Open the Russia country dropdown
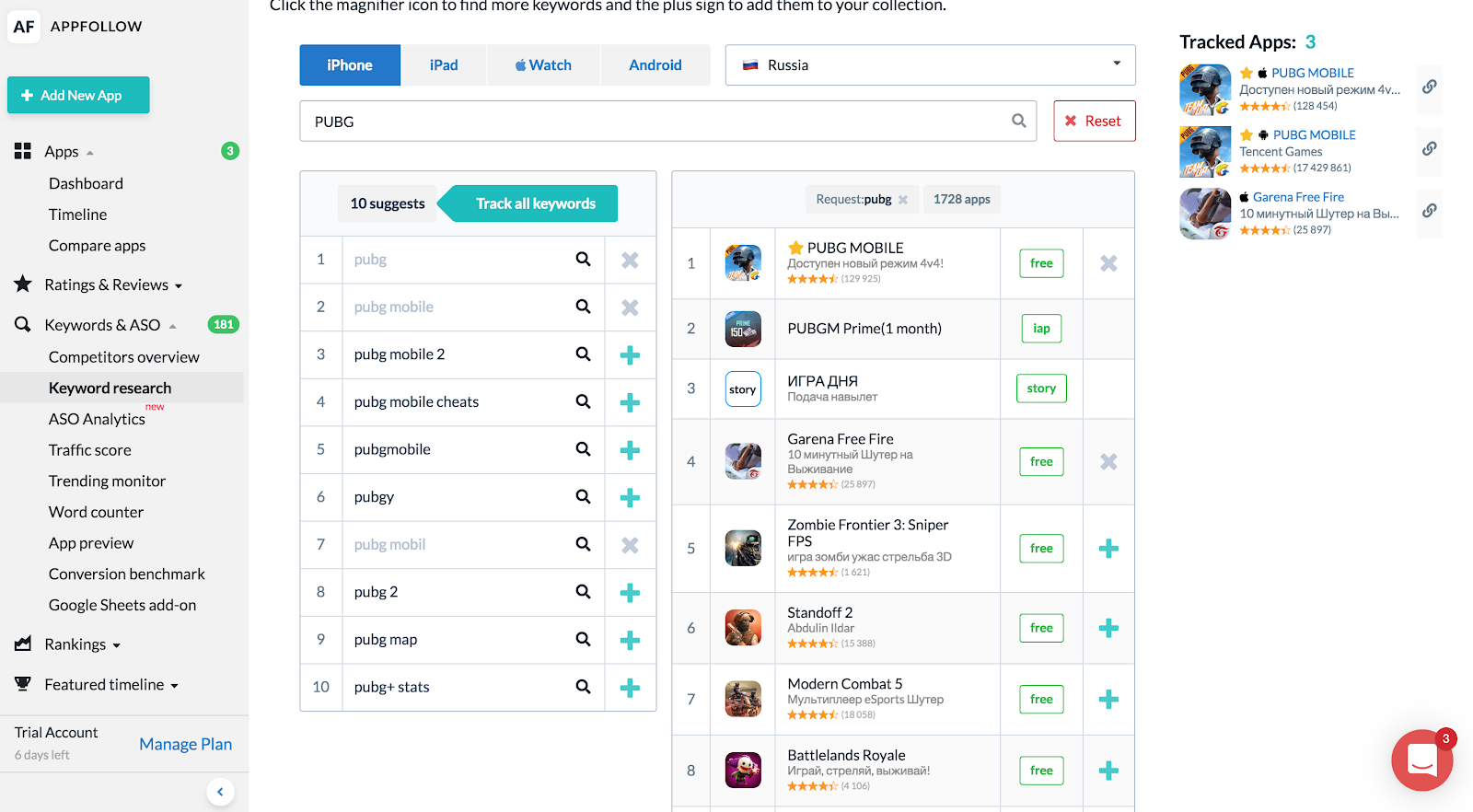1473x812 pixels. 930,65
